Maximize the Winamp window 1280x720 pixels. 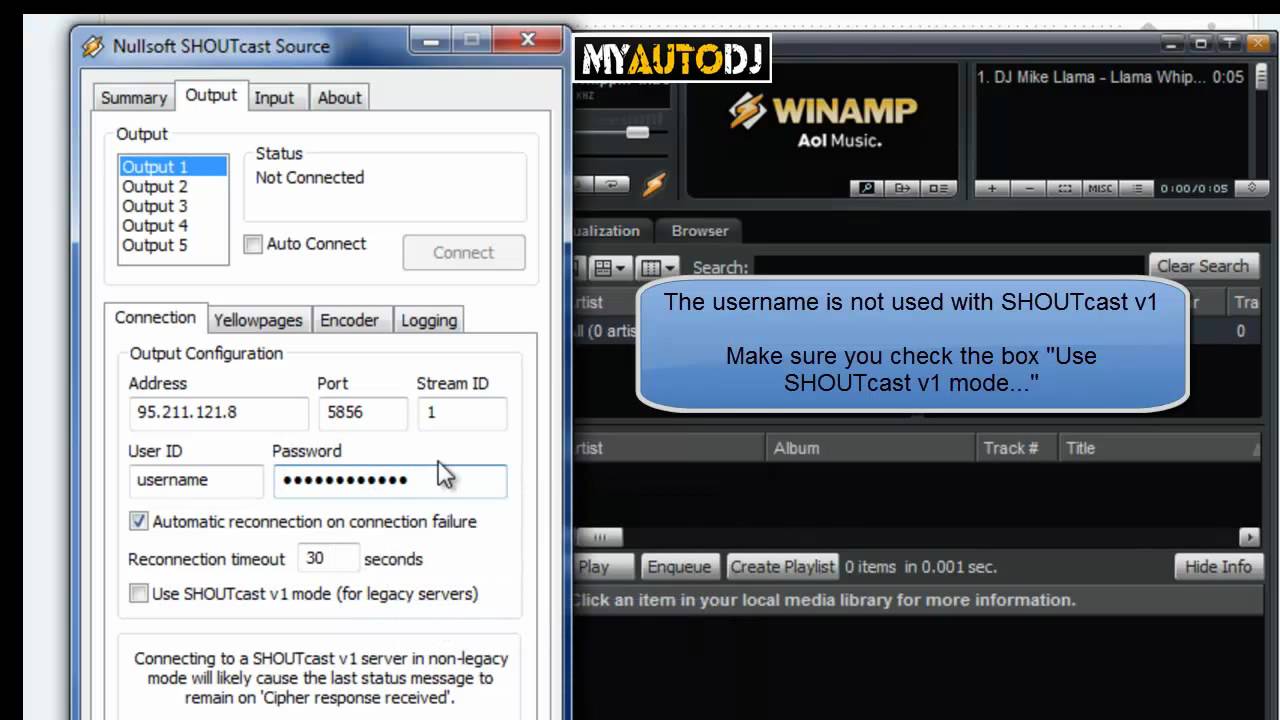point(1200,43)
